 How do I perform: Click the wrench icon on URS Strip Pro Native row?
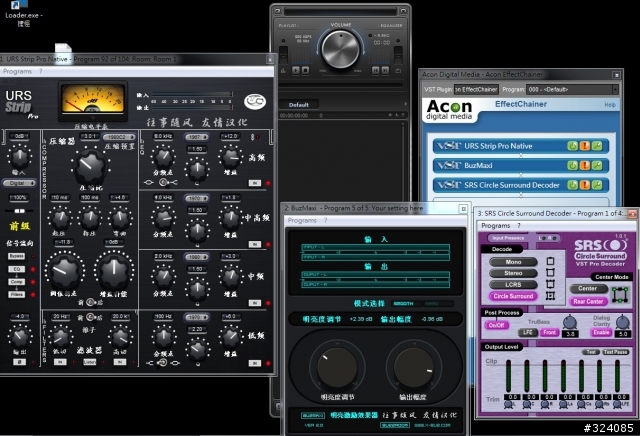597,146
